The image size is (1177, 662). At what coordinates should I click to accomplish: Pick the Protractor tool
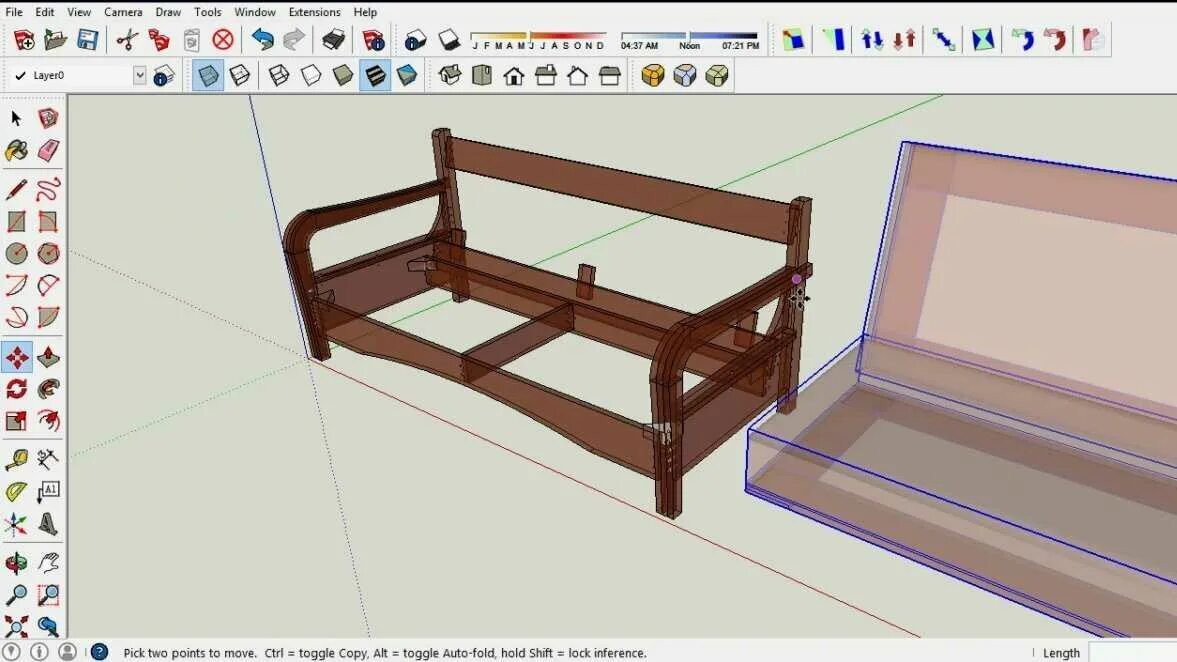coord(17,492)
